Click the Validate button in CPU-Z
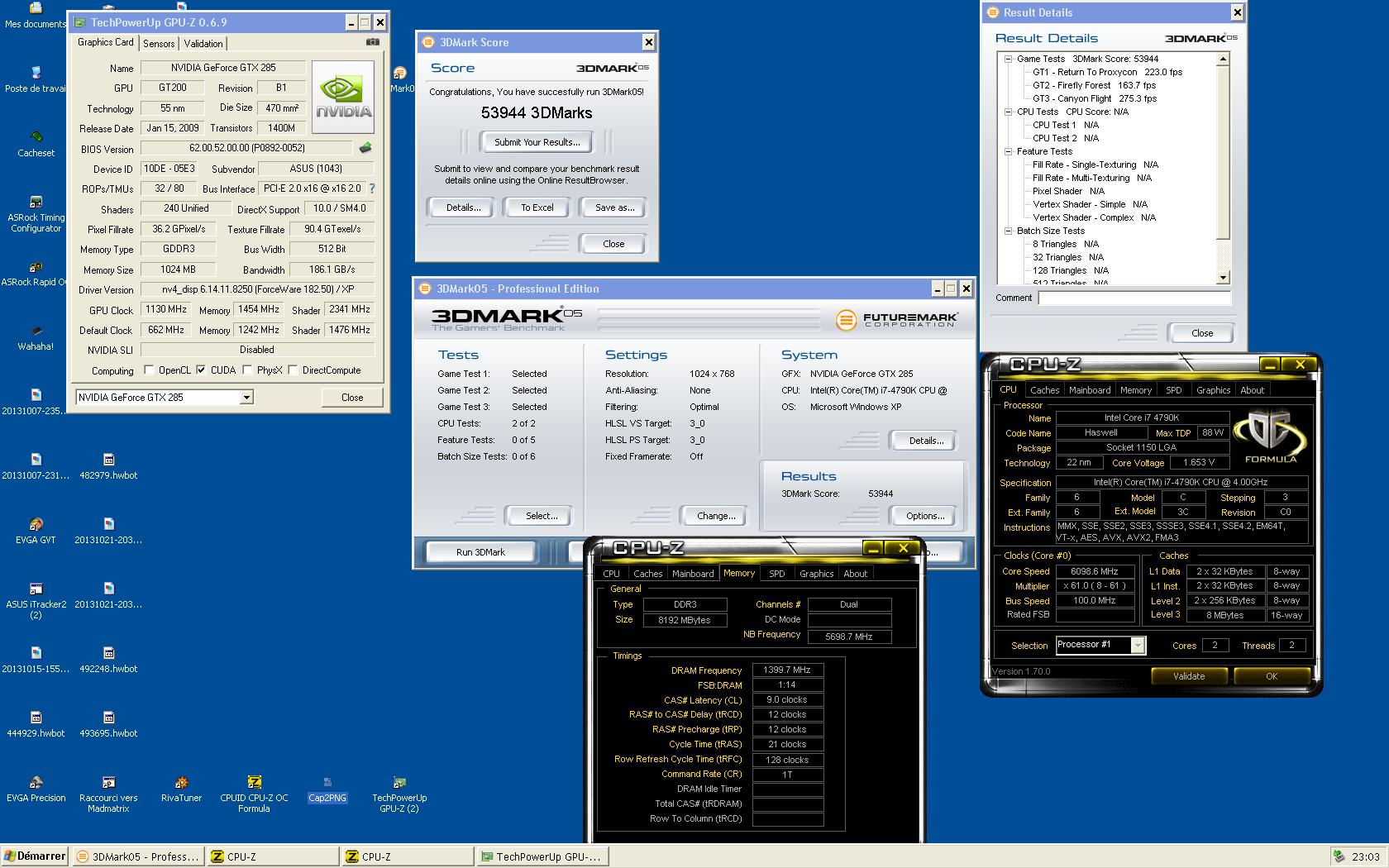Image resolution: width=1389 pixels, height=868 pixels. [x=1189, y=676]
